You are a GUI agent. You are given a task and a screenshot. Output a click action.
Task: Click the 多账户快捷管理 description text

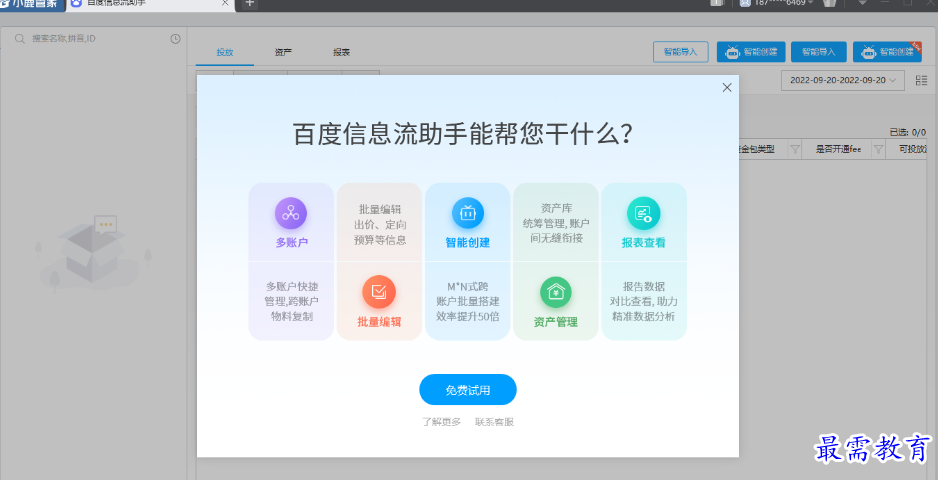(291, 301)
